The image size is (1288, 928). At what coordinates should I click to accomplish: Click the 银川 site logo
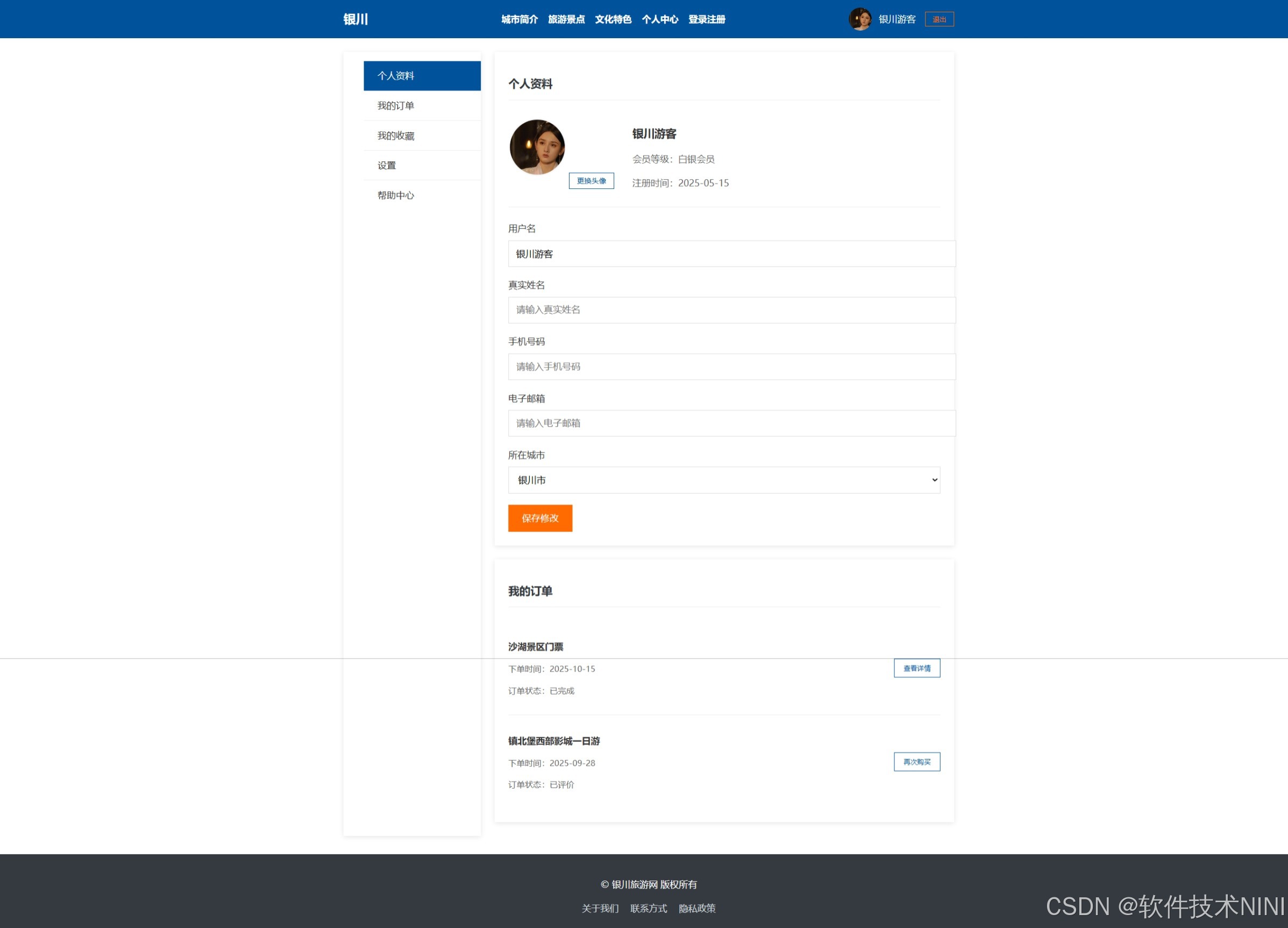point(355,19)
